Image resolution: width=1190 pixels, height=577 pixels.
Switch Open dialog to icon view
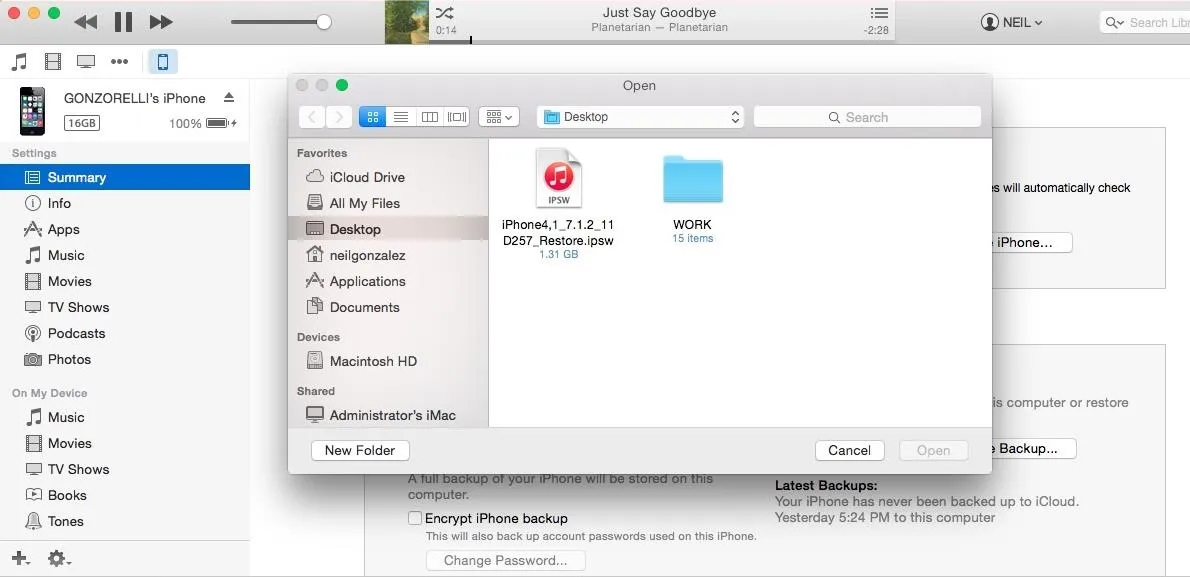pos(372,117)
